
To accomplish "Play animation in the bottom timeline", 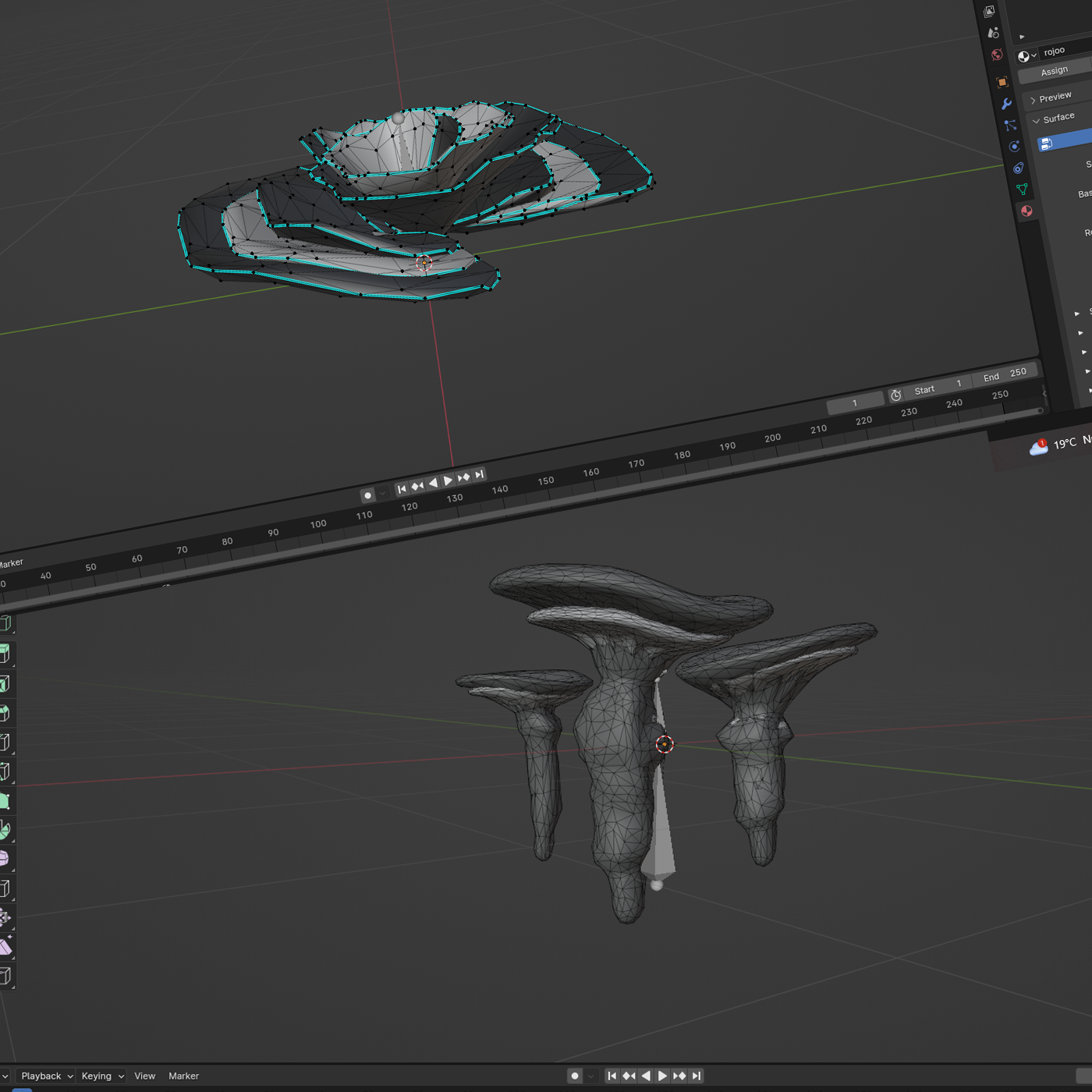I will (x=662, y=1076).
